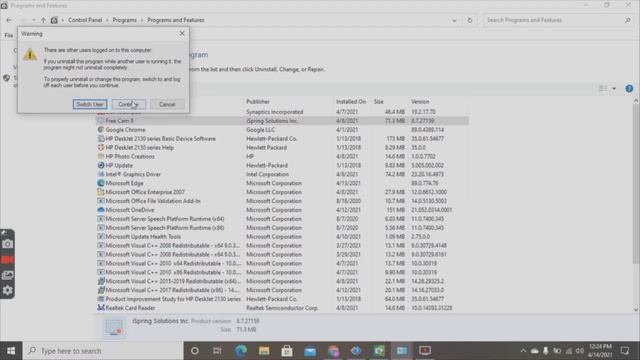
Task: Select Product Improvement Study for HP DeskJet
Action: click(173, 299)
